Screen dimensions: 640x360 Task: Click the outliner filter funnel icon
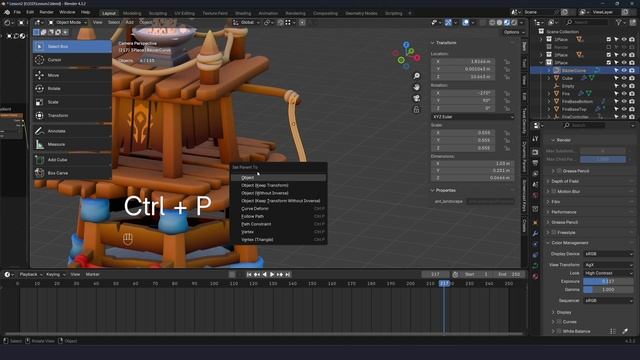[x=619, y=22]
